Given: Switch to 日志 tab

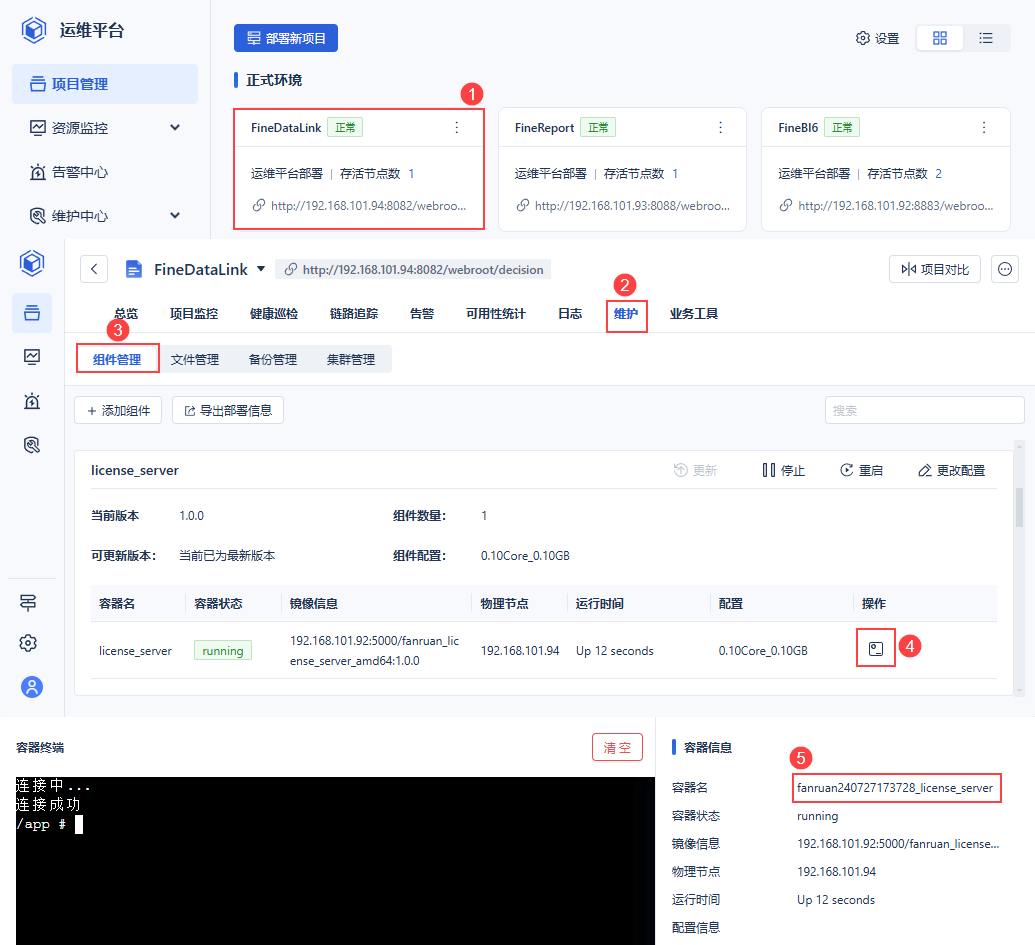Looking at the screenshot, I should (570, 314).
